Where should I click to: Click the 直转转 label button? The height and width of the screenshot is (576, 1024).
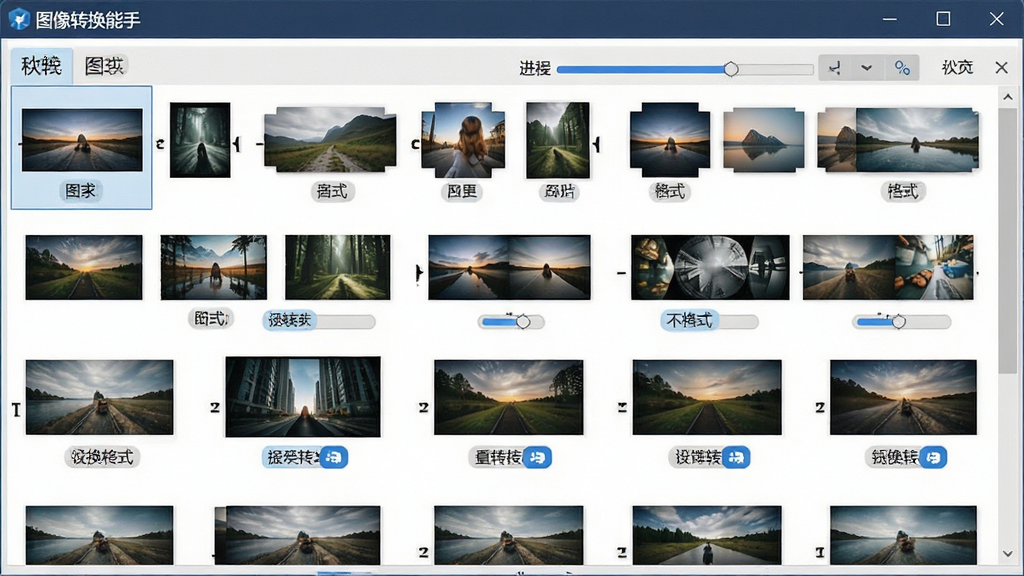coord(498,457)
